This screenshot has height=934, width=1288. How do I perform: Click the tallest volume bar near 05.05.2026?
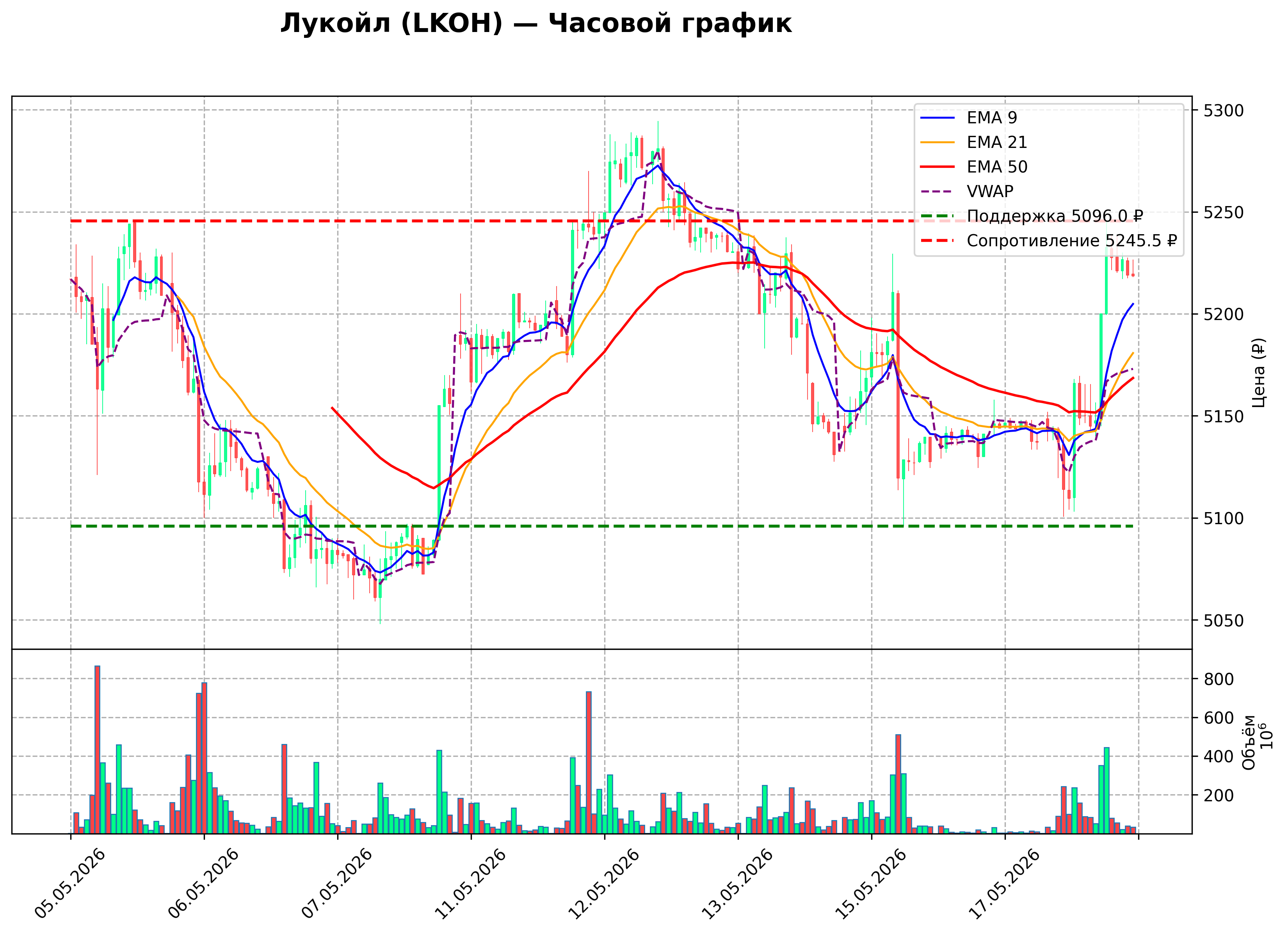click(x=97, y=749)
